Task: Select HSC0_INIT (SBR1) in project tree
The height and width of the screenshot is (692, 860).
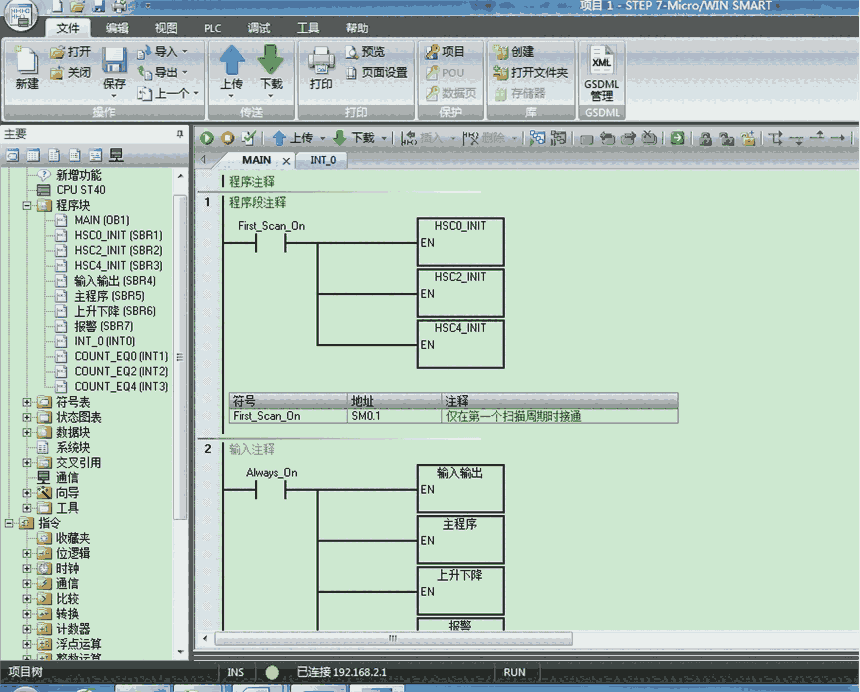Action: (118, 236)
